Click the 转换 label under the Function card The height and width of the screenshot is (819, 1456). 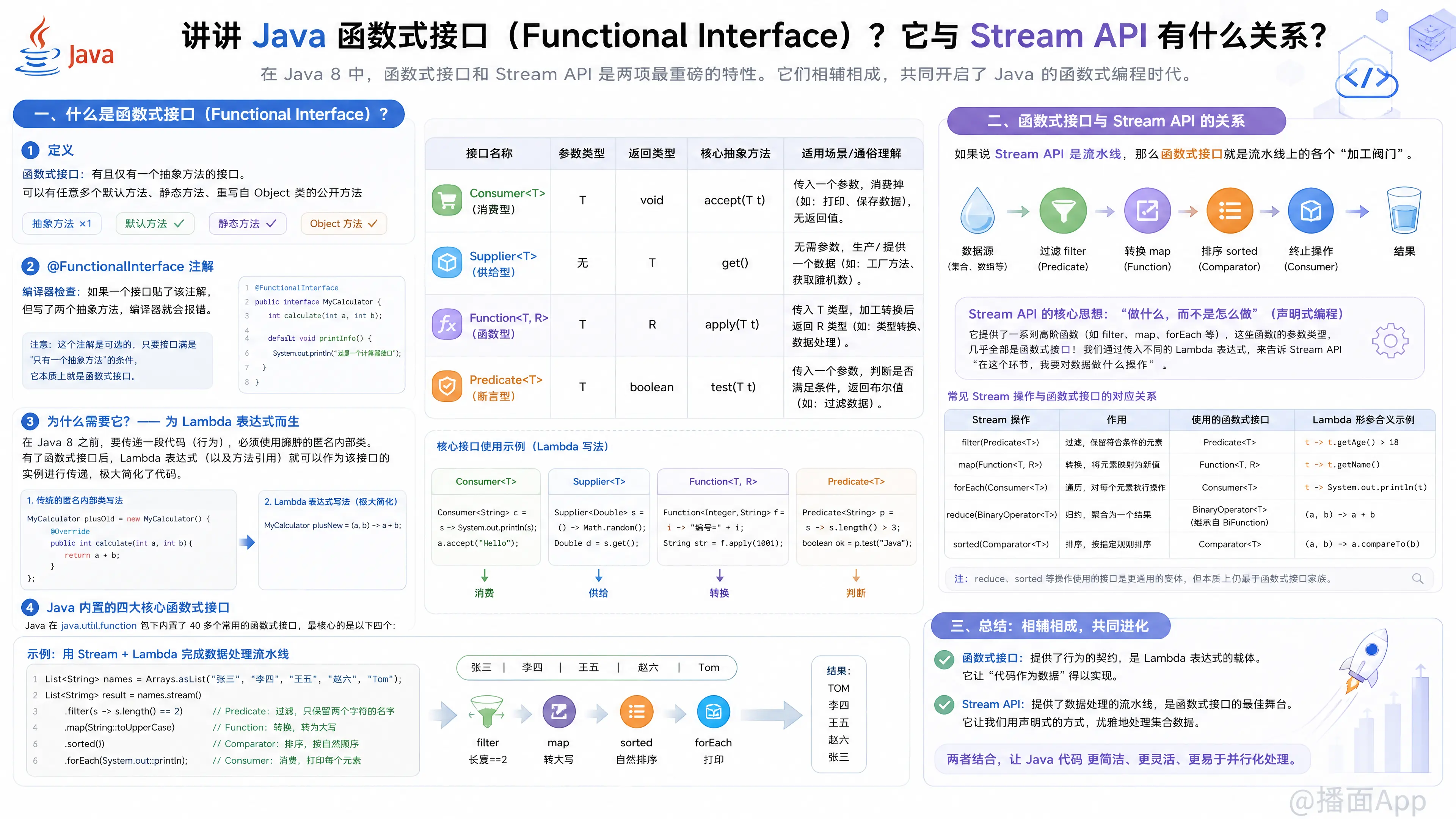720,593
